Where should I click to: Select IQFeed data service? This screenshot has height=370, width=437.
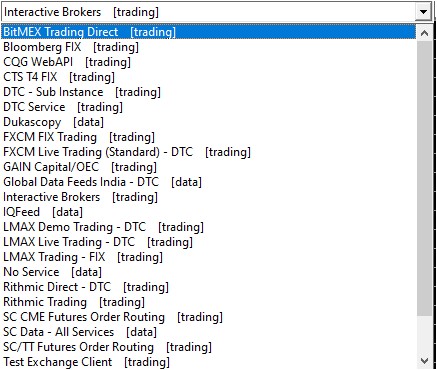tap(208, 212)
